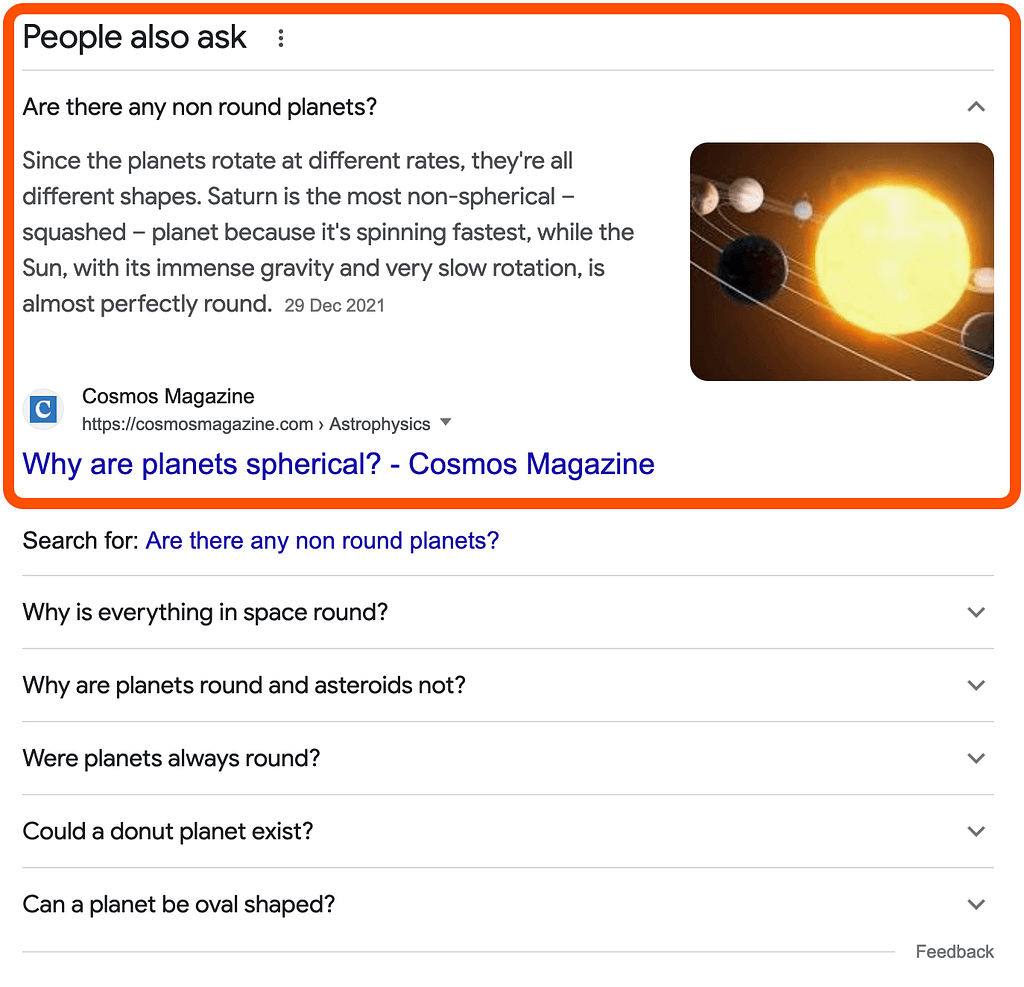The height and width of the screenshot is (987, 1024).
Task: Click the Cosmos Magazine favicon
Action: tap(43, 410)
